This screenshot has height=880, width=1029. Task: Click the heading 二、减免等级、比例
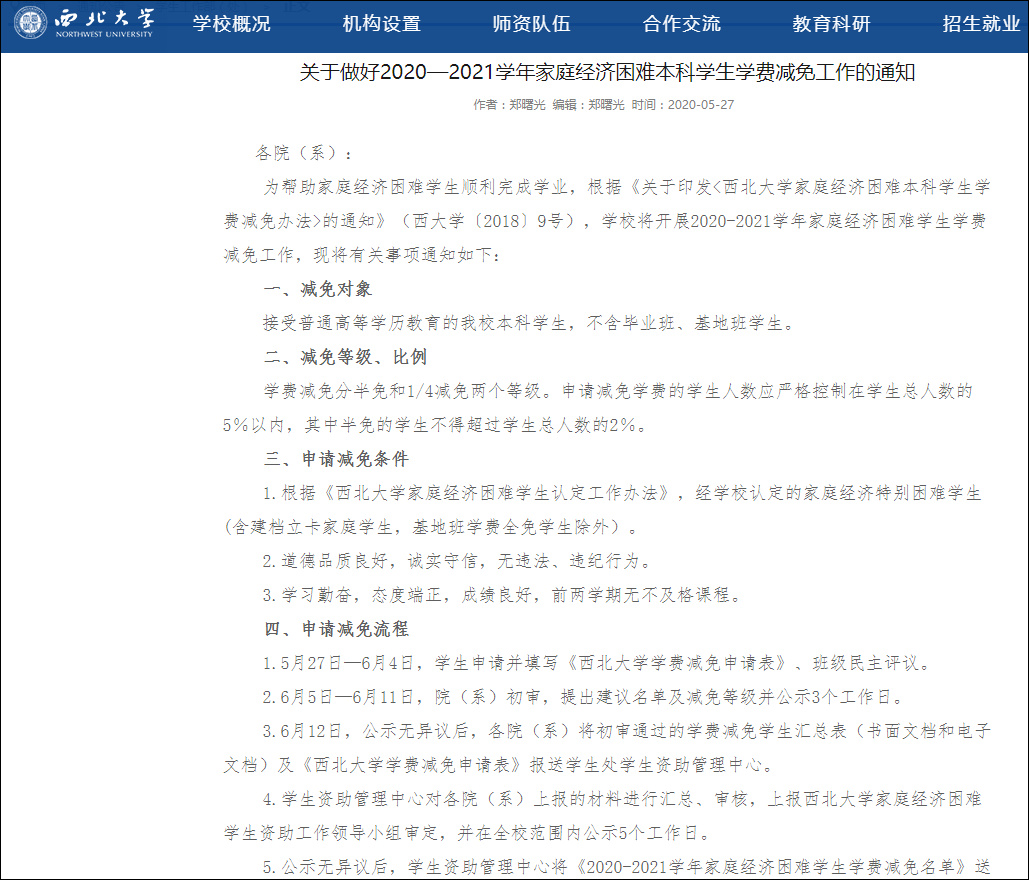(345, 358)
